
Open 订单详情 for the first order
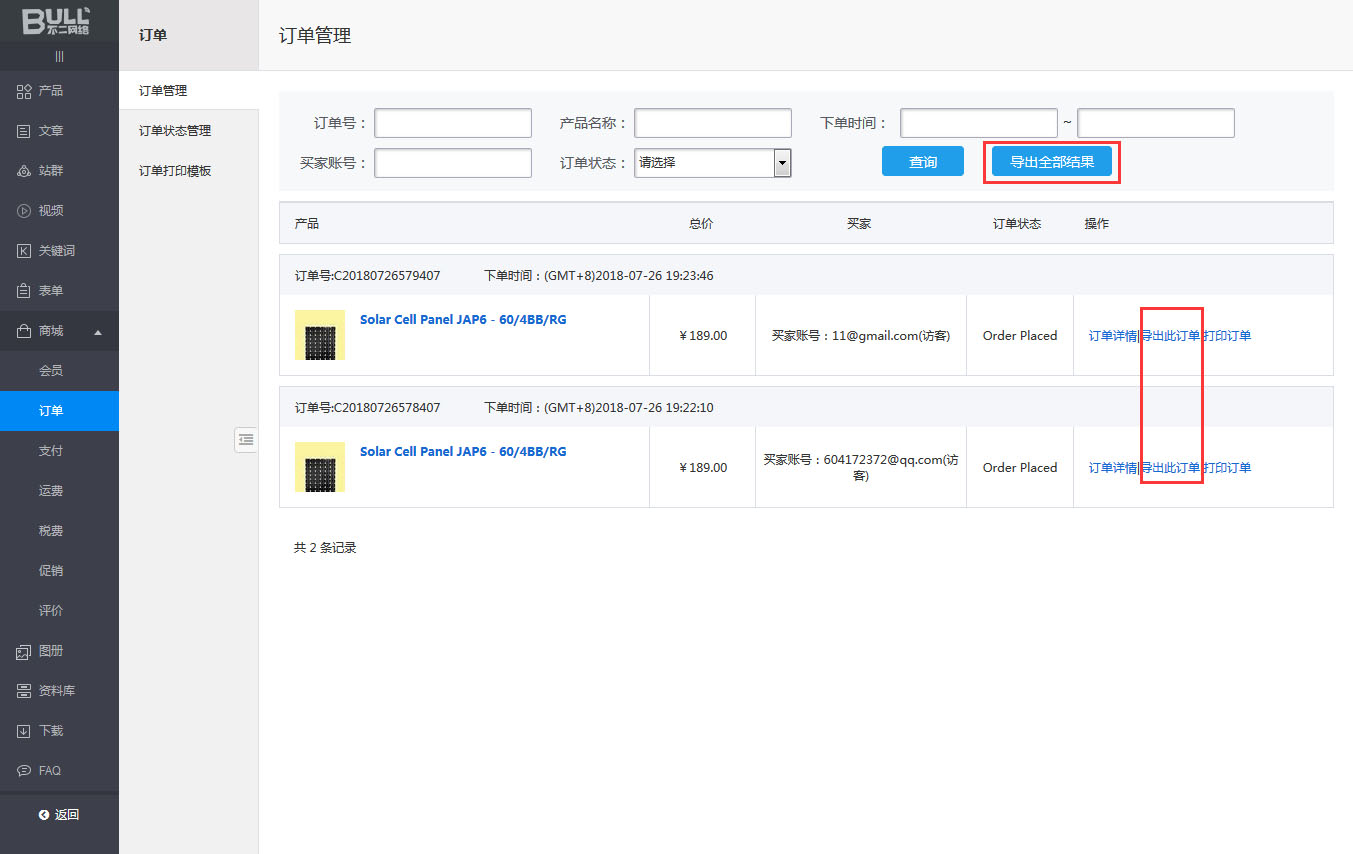(1112, 336)
